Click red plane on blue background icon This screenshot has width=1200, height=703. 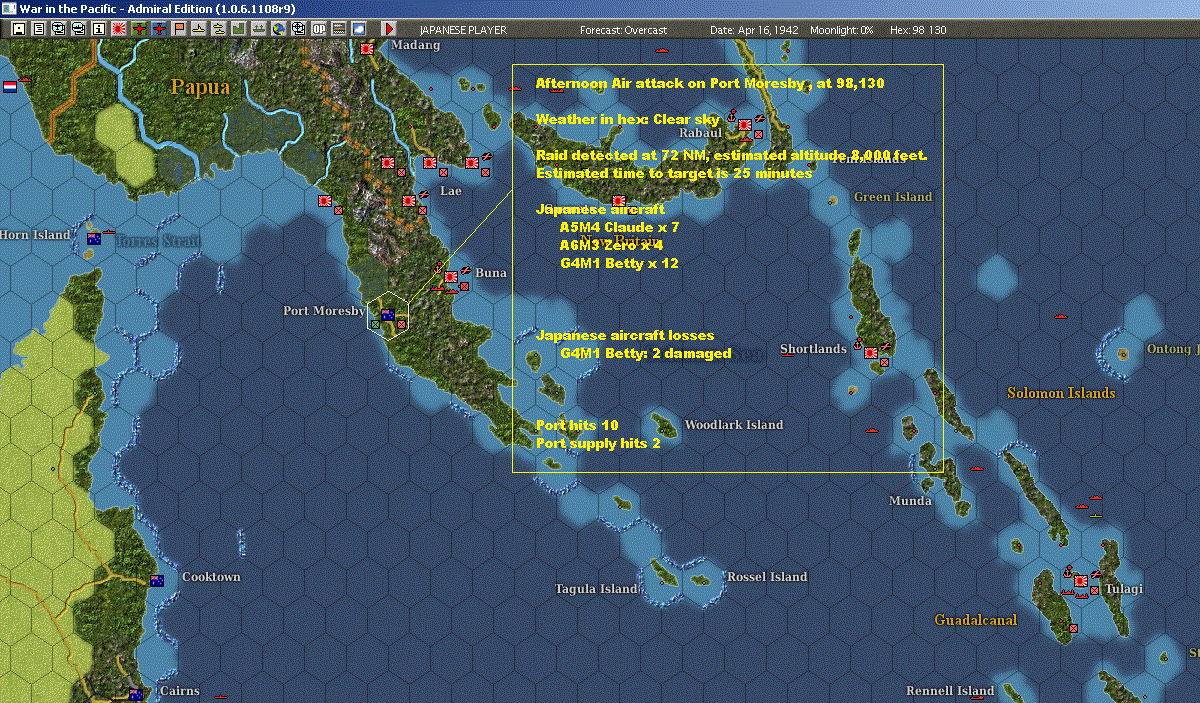tap(159, 29)
